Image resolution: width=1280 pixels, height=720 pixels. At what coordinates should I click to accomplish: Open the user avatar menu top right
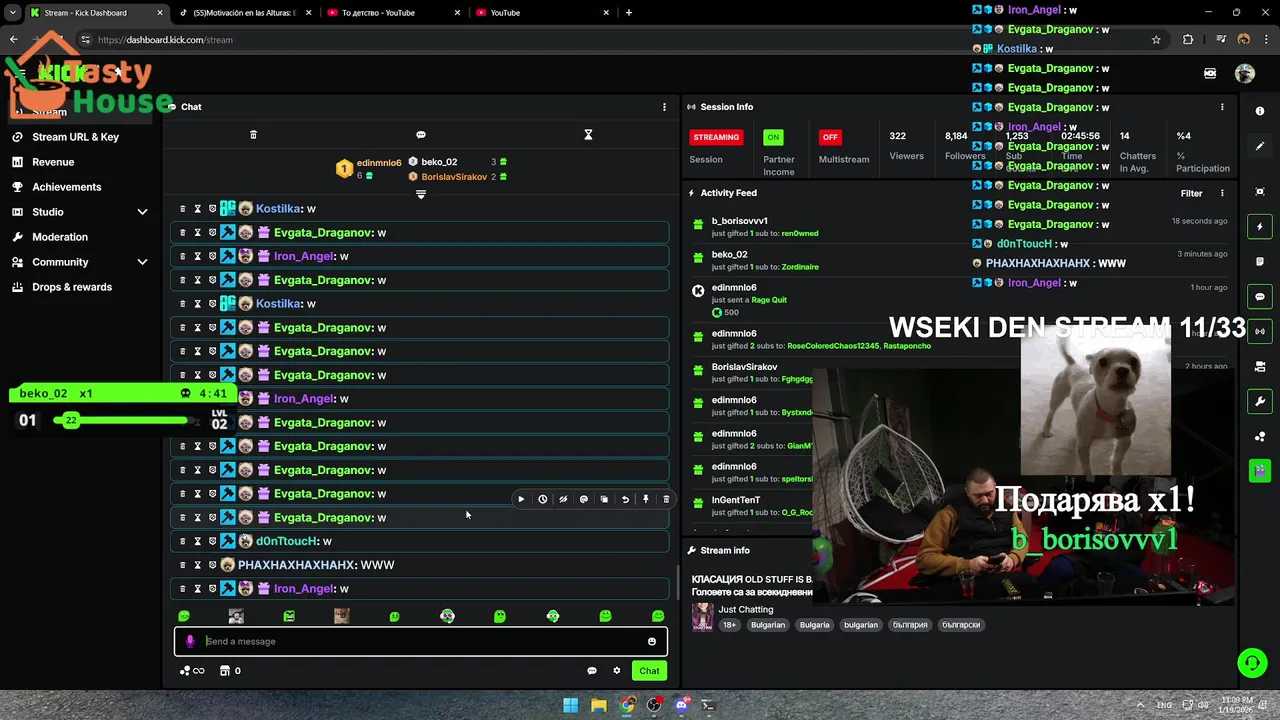[1245, 73]
